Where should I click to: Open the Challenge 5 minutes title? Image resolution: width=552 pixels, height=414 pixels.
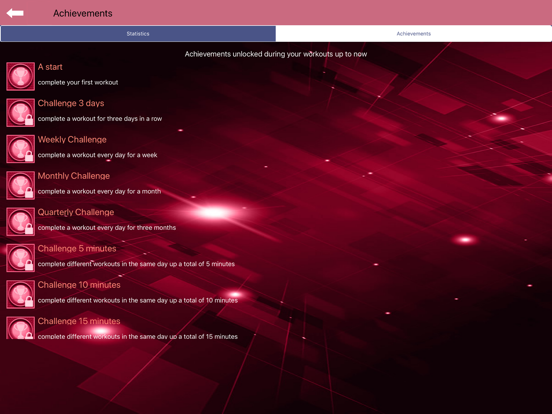click(77, 249)
